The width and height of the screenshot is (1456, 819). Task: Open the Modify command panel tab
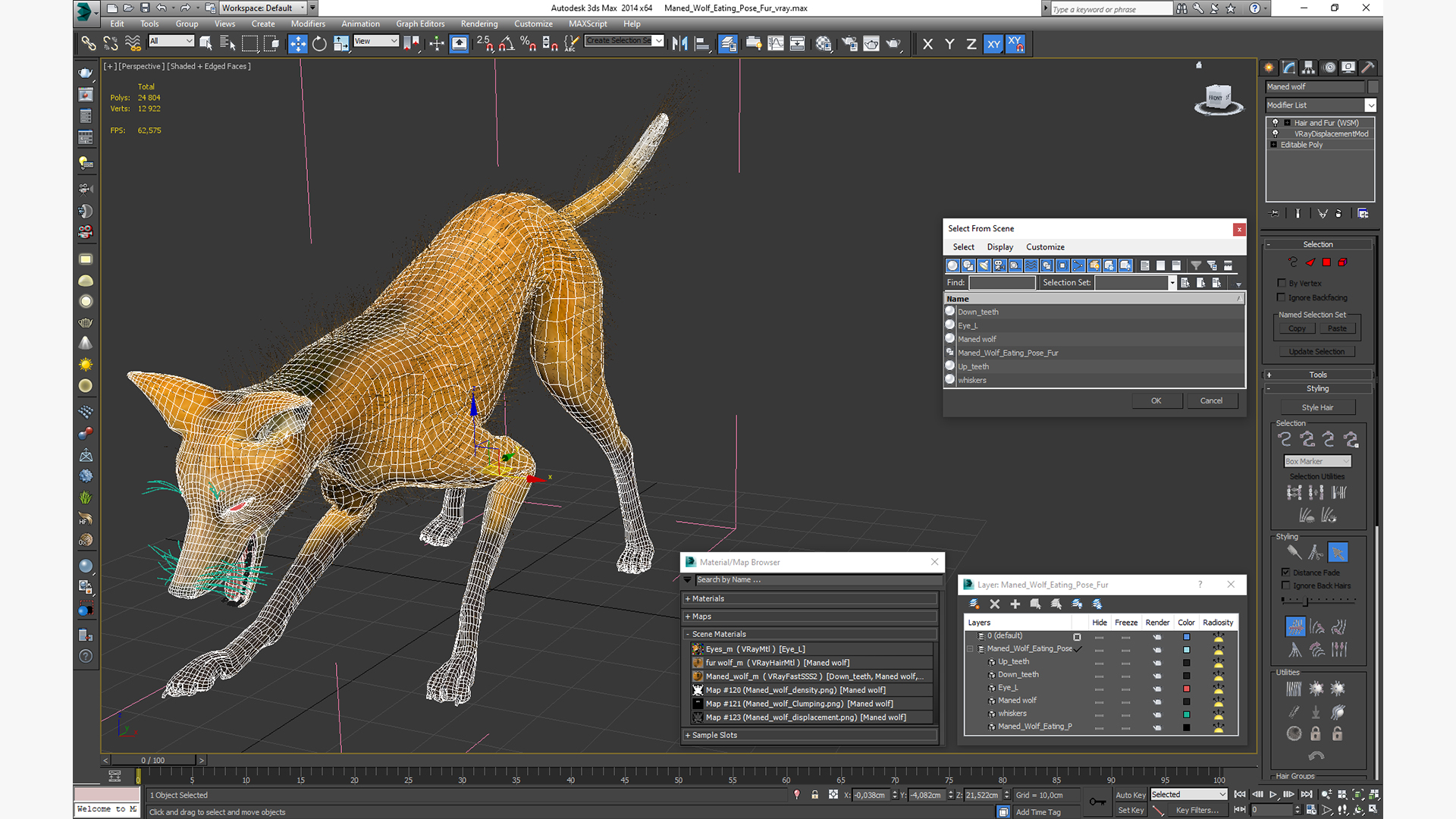pos(1289,67)
